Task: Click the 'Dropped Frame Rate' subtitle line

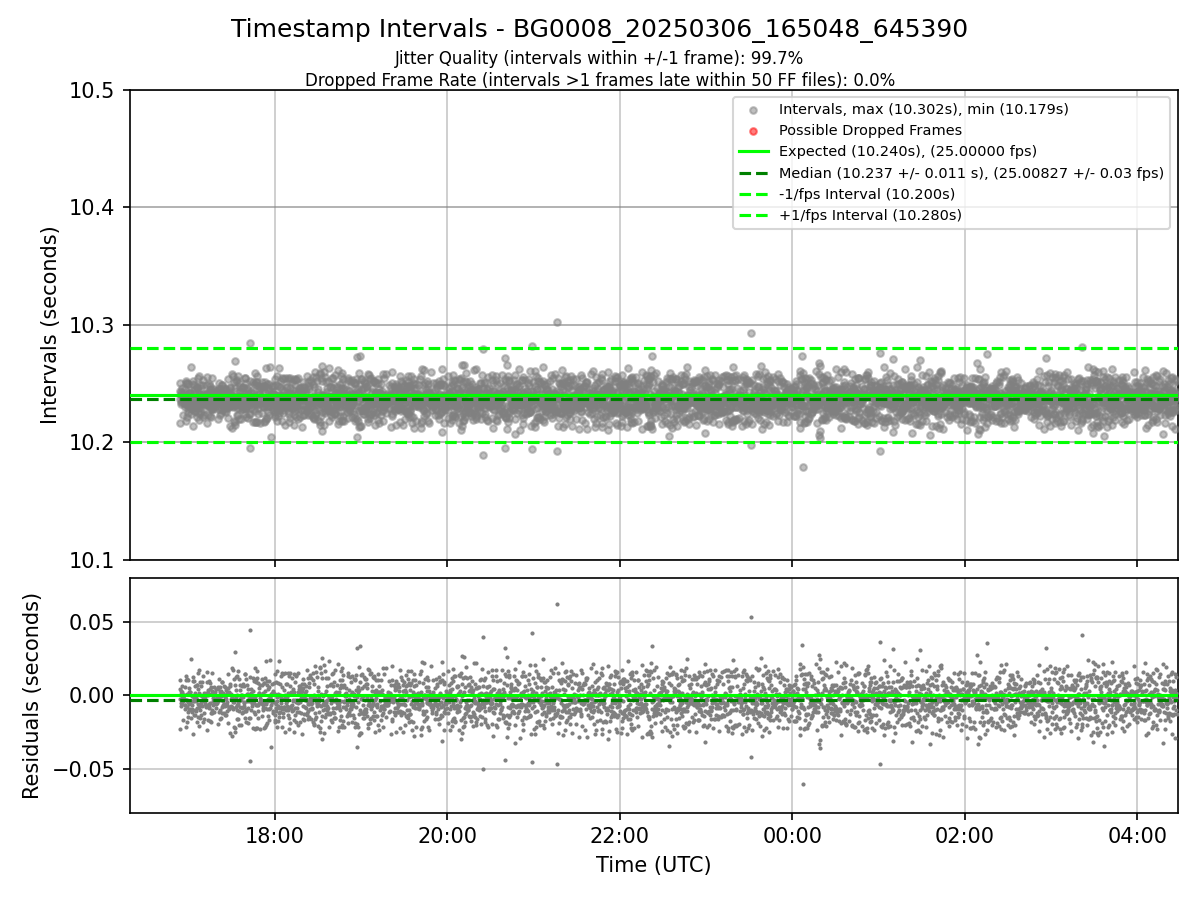Action: (x=599, y=80)
